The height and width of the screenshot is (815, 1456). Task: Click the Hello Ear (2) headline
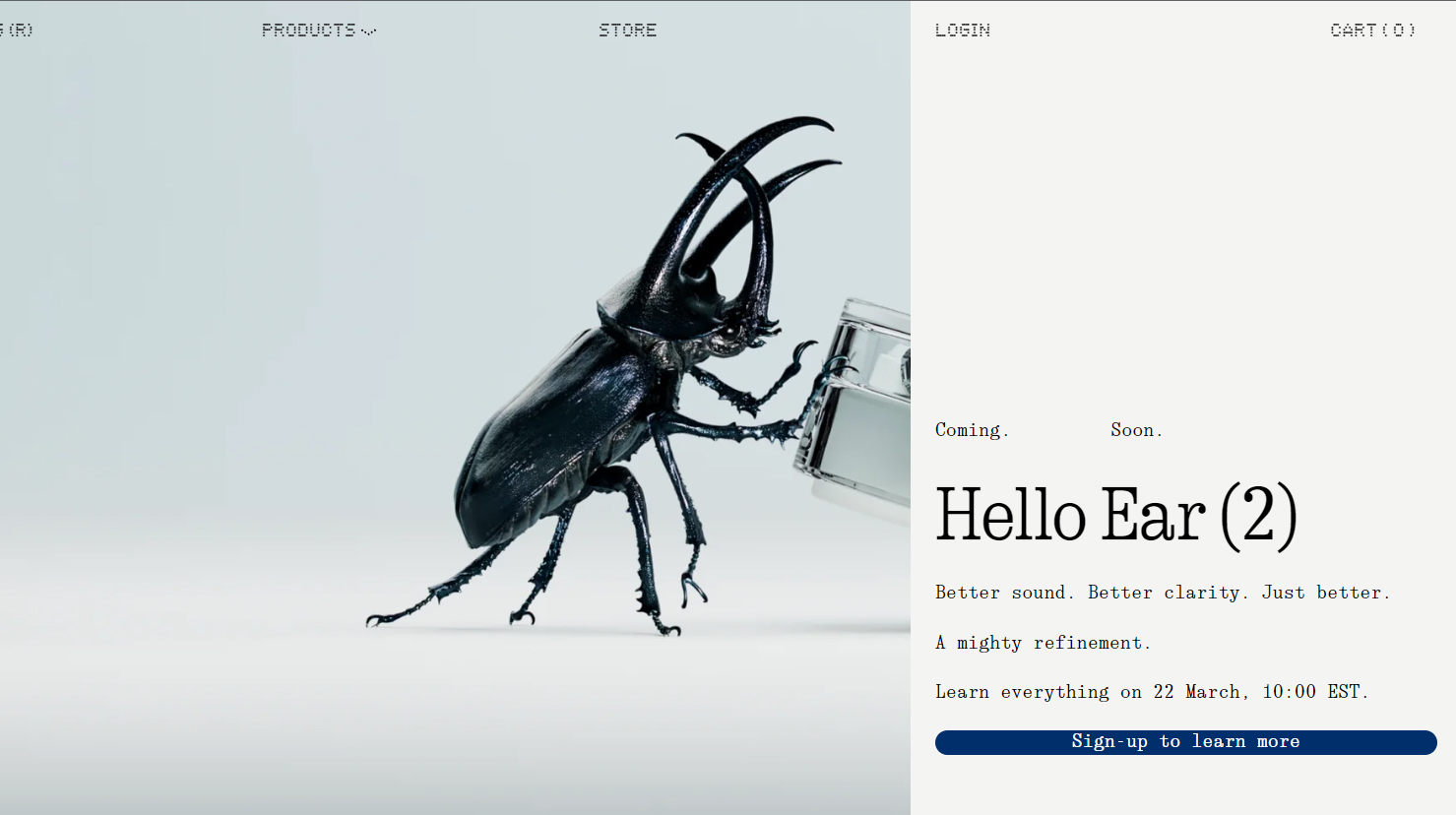(x=1115, y=515)
